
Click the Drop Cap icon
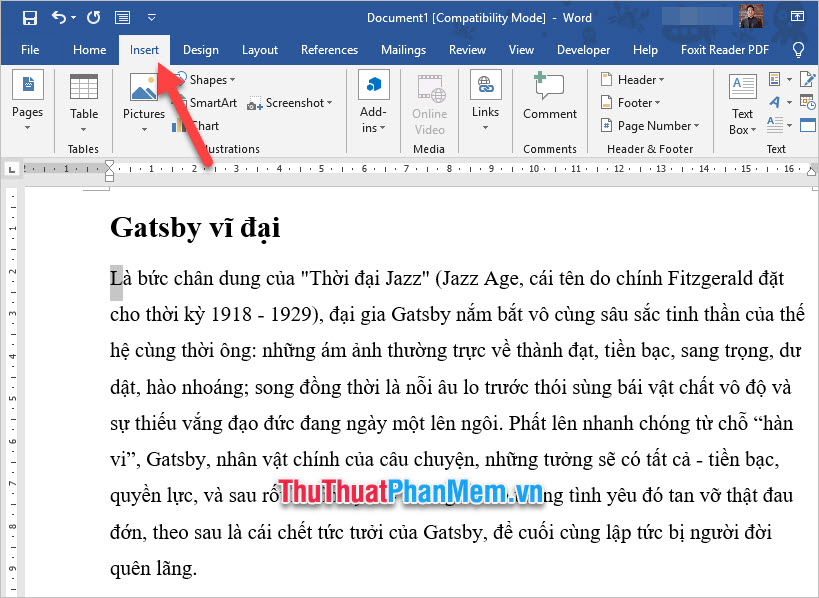tap(775, 125)
